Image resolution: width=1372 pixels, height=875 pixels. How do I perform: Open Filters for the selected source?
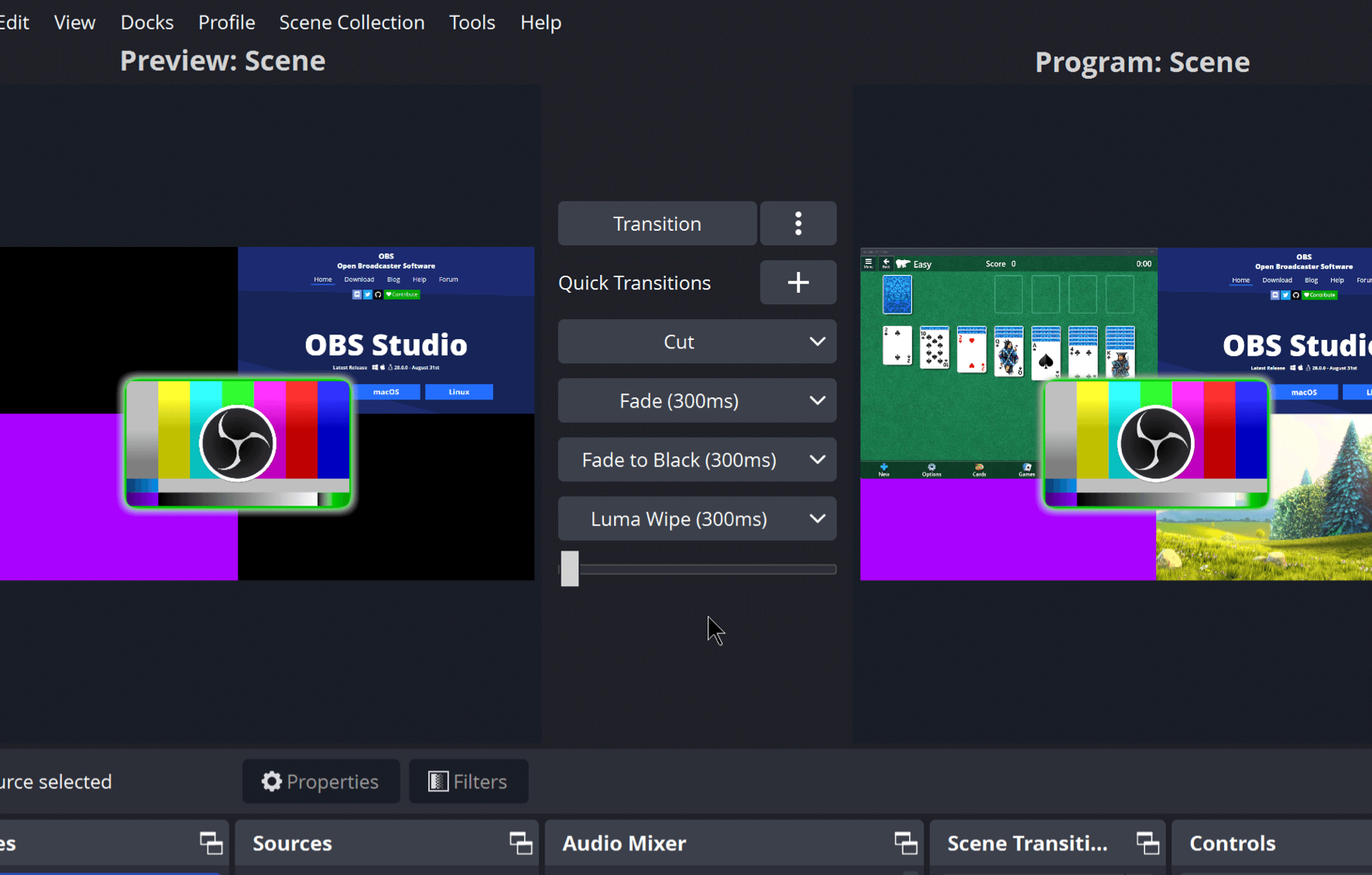[468, 781]
